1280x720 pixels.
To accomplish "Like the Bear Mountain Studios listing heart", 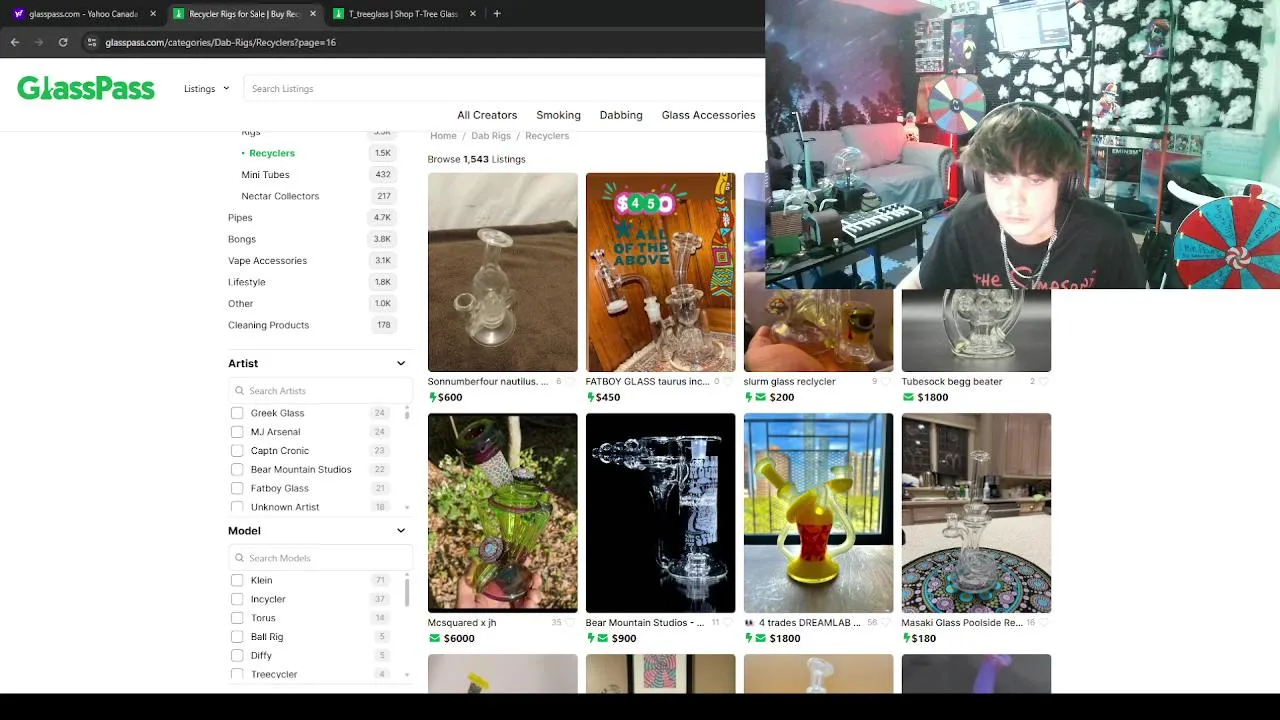I will pyautogui.click(x=729, y=622).
